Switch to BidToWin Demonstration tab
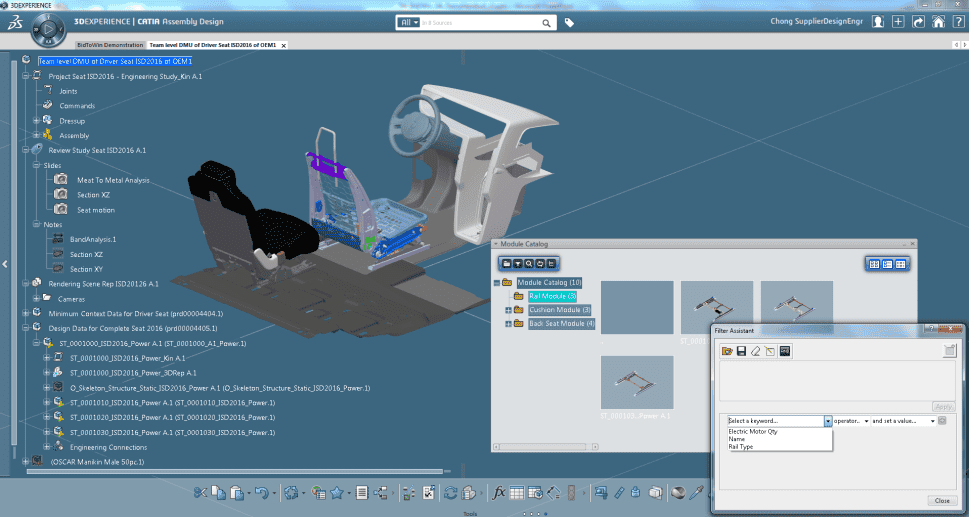Screen dimensions: 969x517 [110, 45]
